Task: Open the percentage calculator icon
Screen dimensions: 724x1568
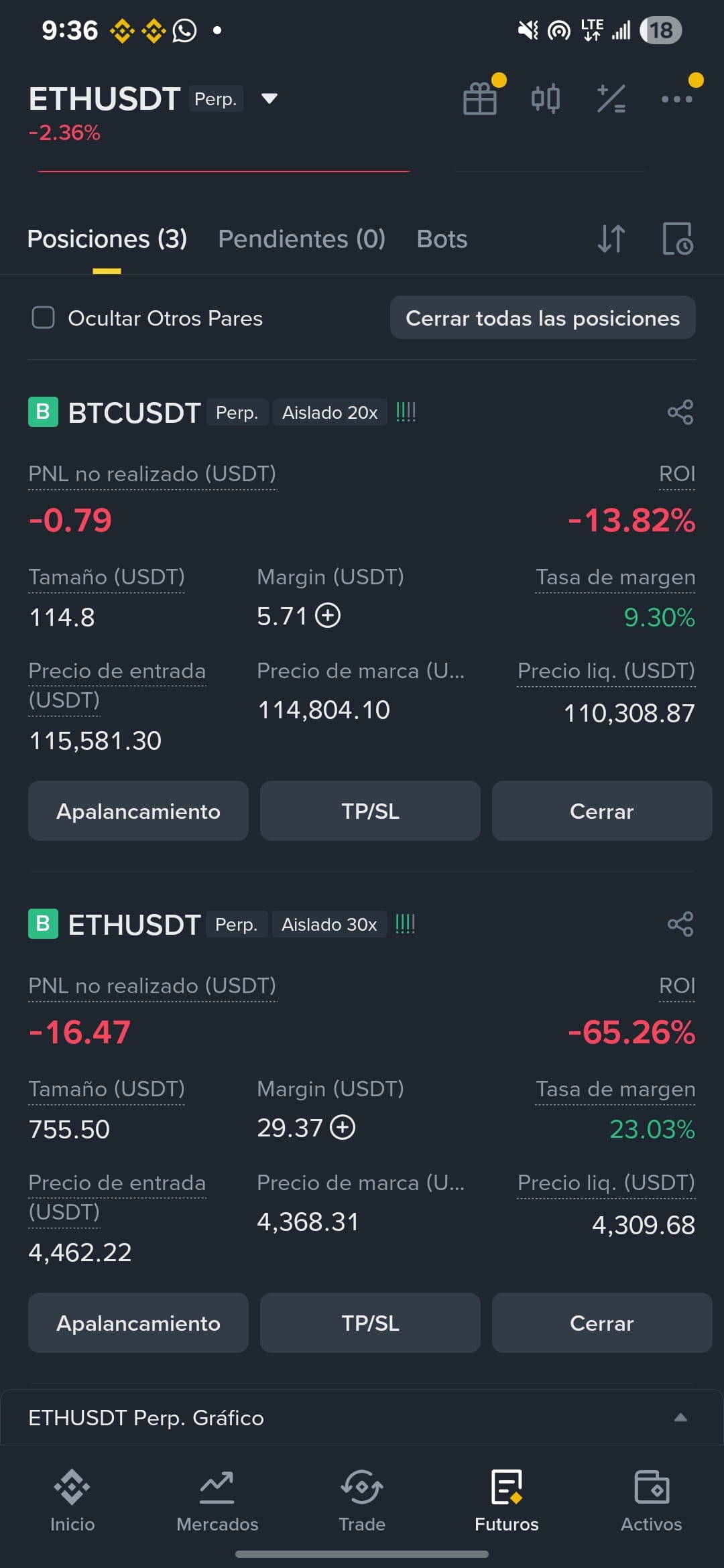Action: tap(611, 99)
